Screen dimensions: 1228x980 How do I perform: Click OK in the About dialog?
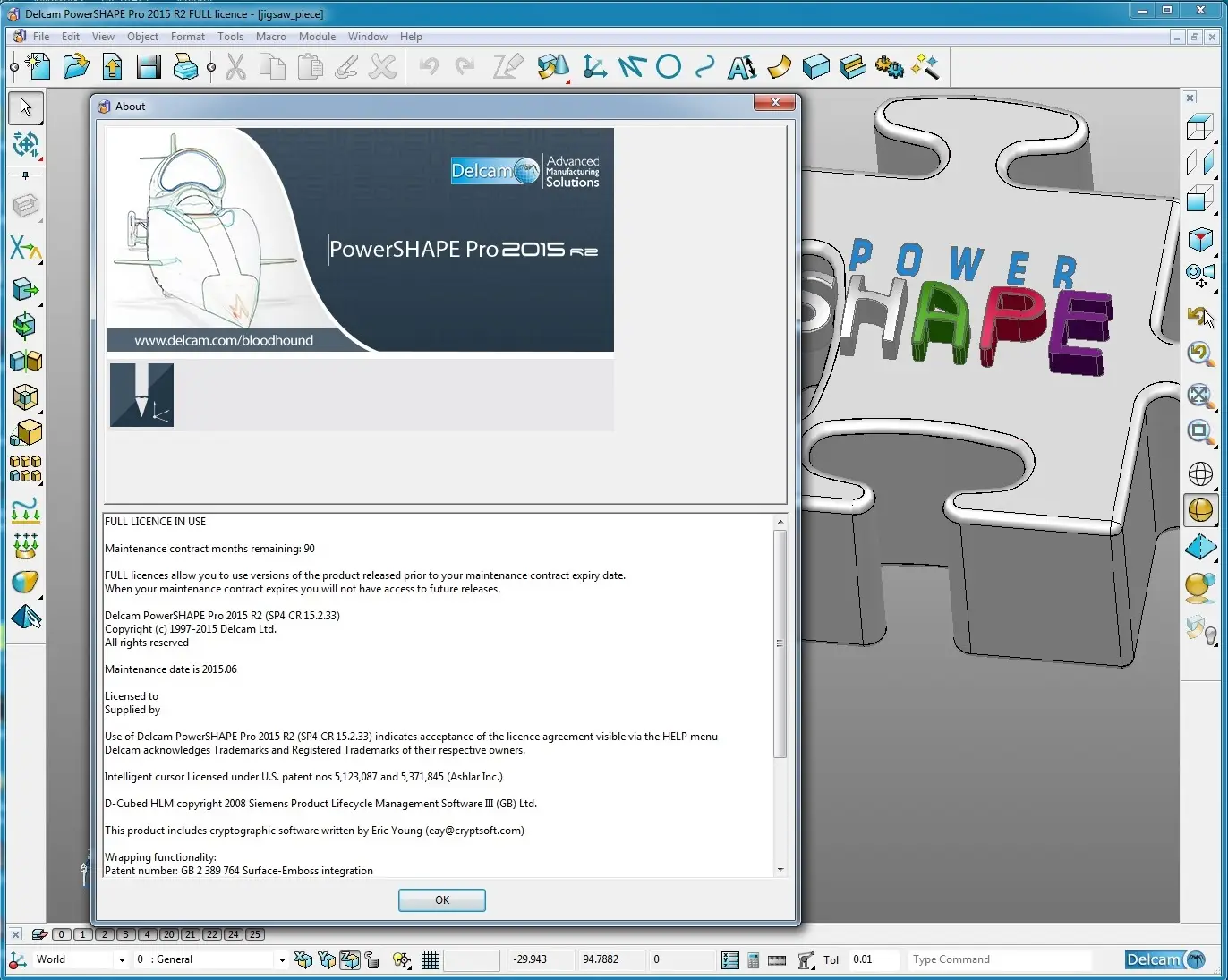(x=442, y=900)
